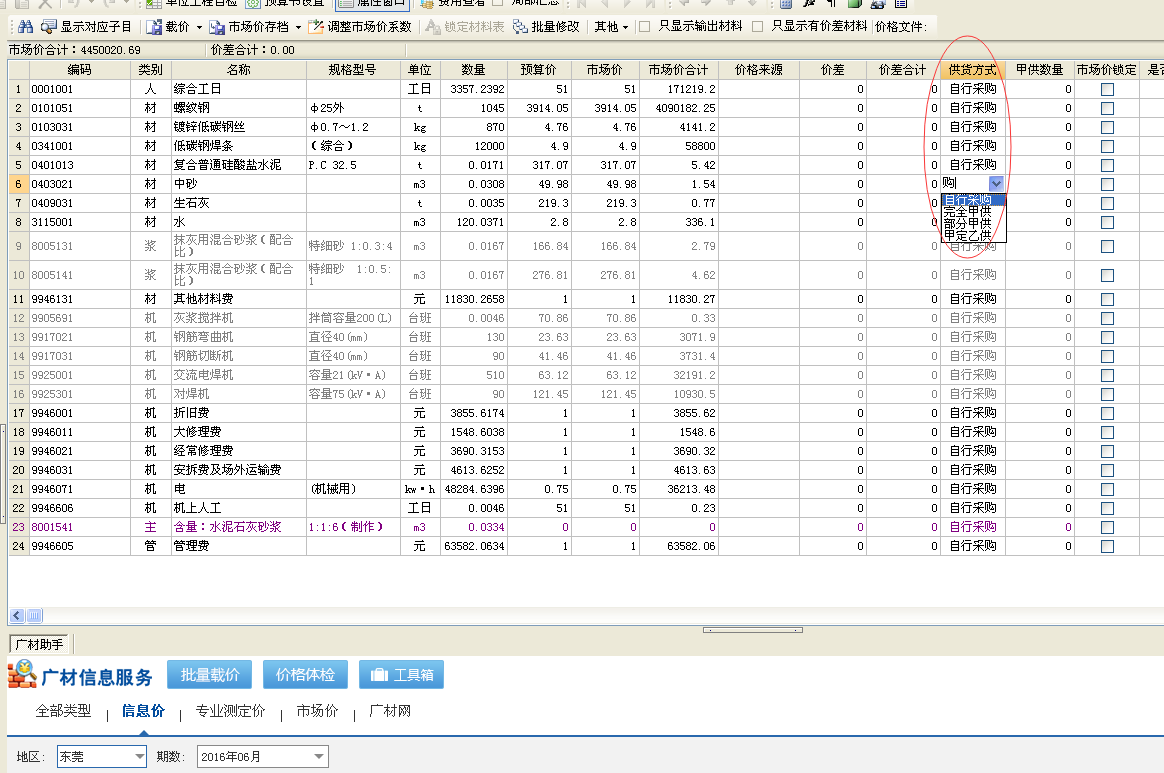Image resolution: width=1164 pixels, height=773 pixels.
Task: Select 交流电焊机 name cell
Action: coord(238,375)
